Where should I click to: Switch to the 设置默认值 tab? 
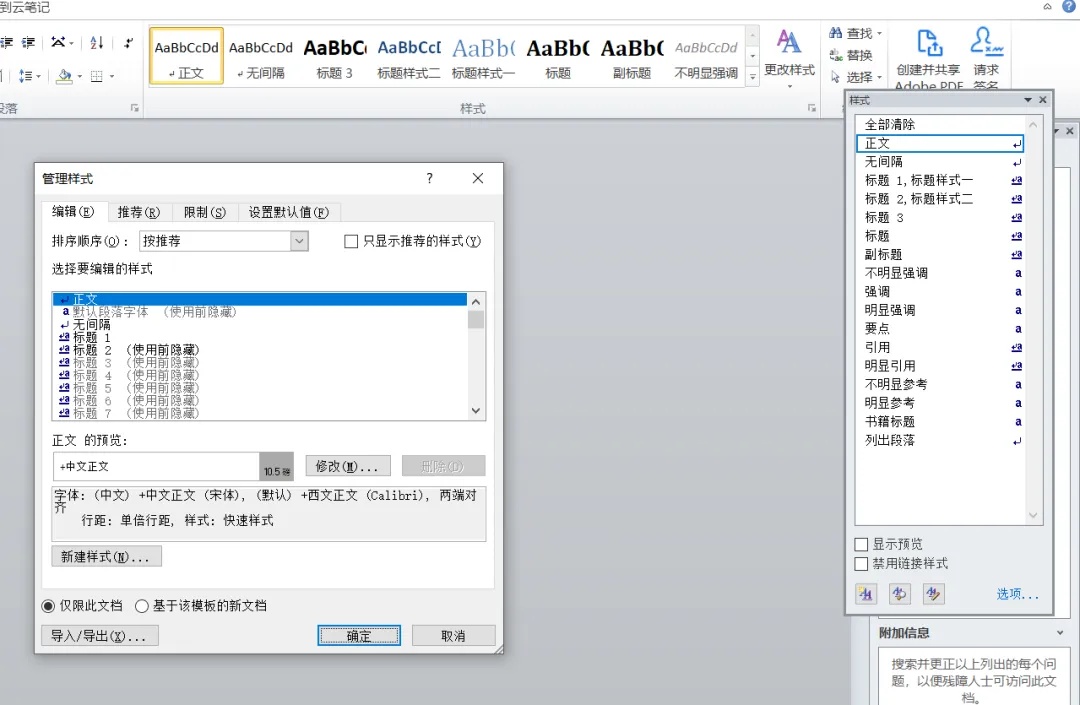(x=289, y=212)
